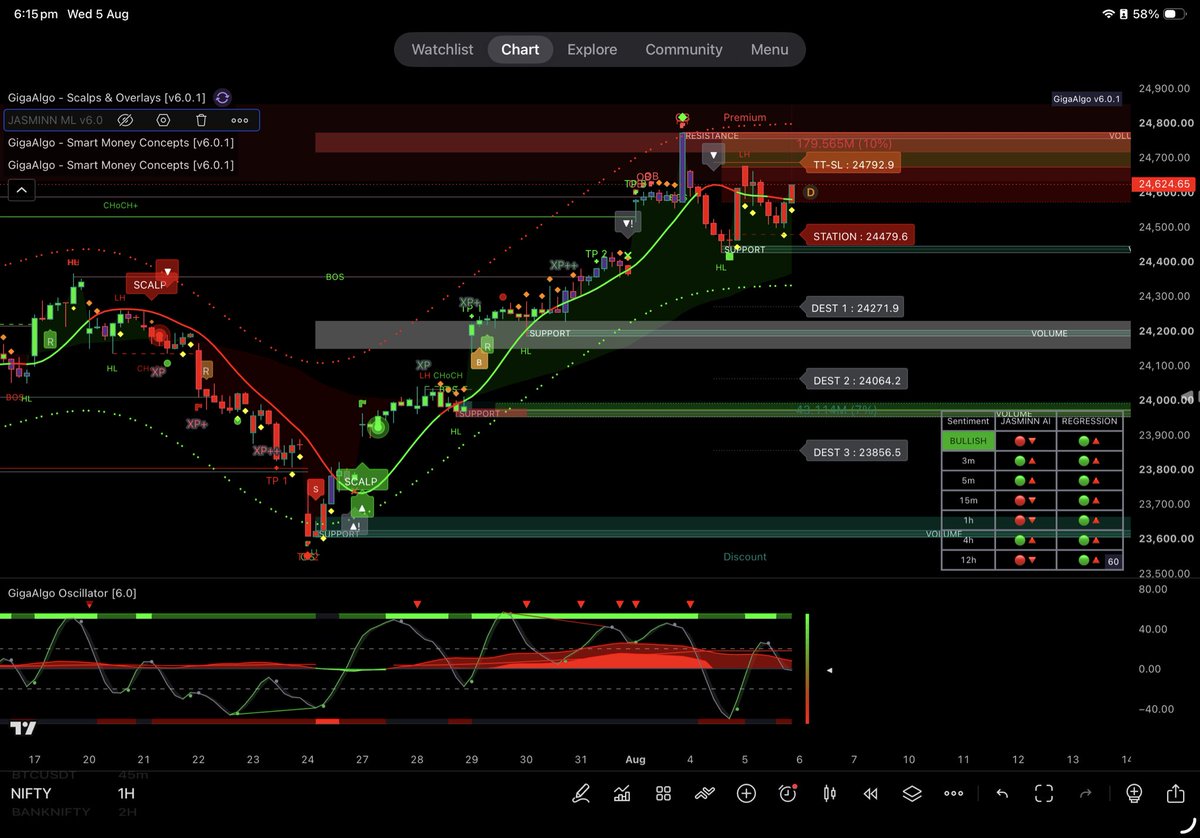This screenshot has height=838, width=1200.
Task: Tap the 60 badge in table corner
Action: [1113, 562]
